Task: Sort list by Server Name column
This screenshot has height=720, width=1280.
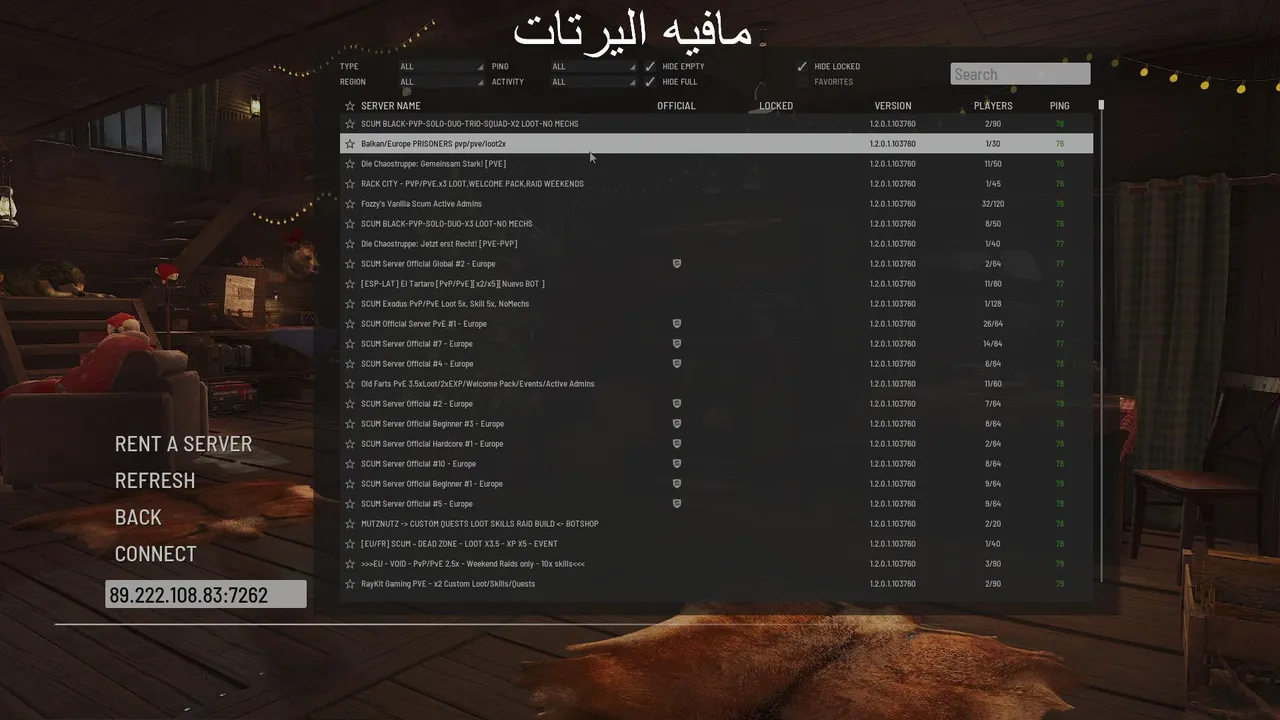Action: [x=390, y=106]
